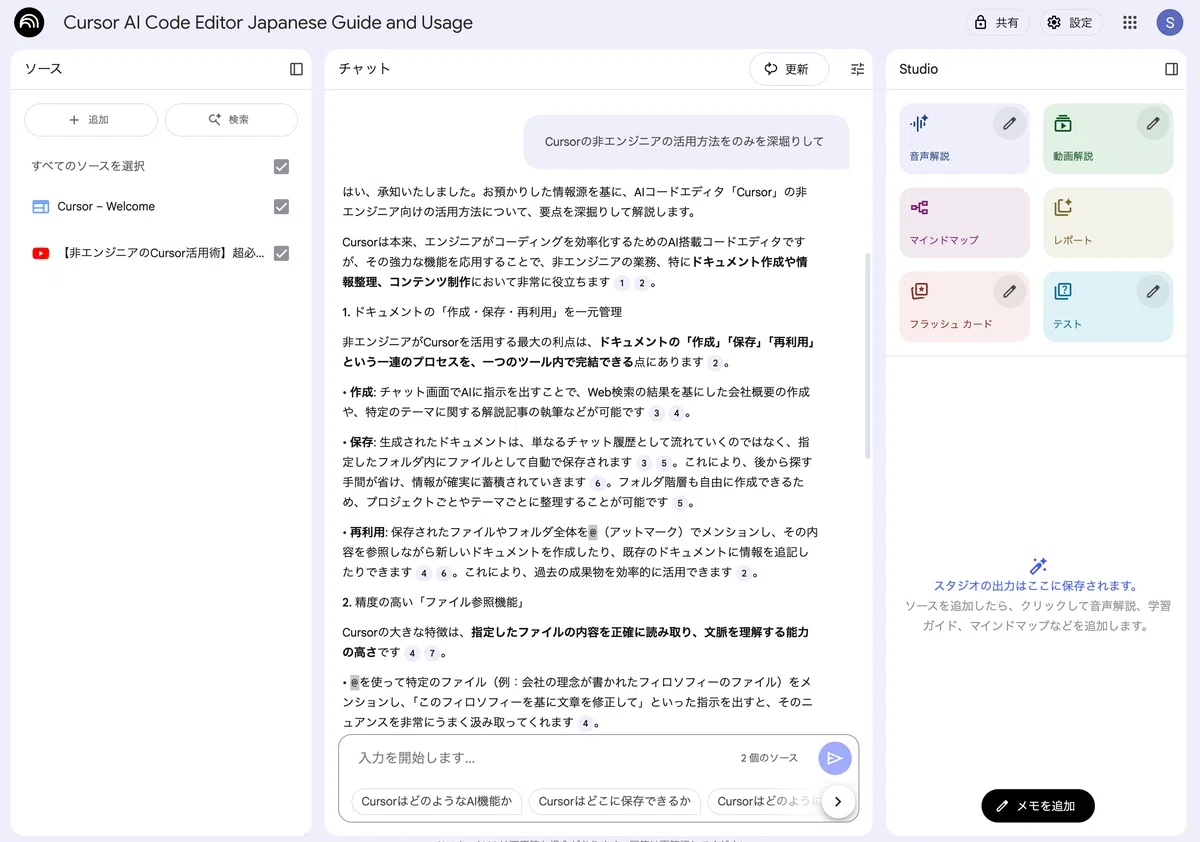Open the 共有 share dialog
This screenshot has width=1200, height=842.
[998, 22]
